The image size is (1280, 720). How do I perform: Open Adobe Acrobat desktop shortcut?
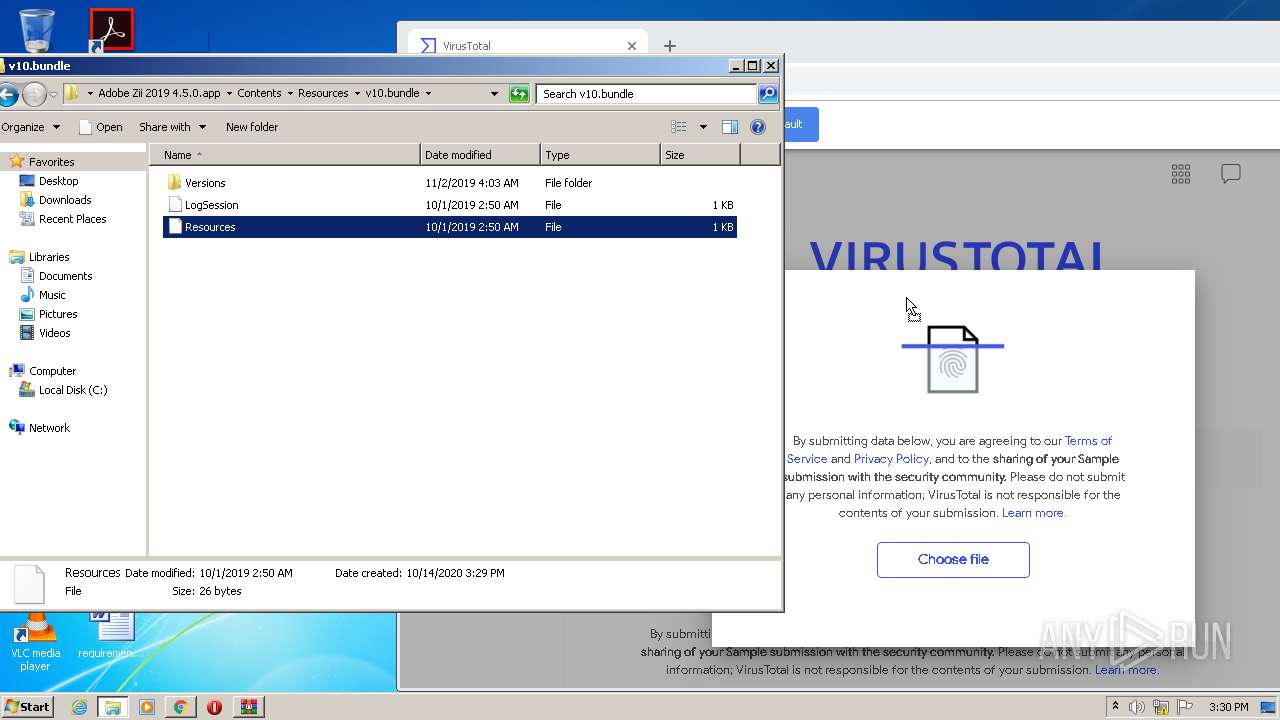[x=111, y=31]
